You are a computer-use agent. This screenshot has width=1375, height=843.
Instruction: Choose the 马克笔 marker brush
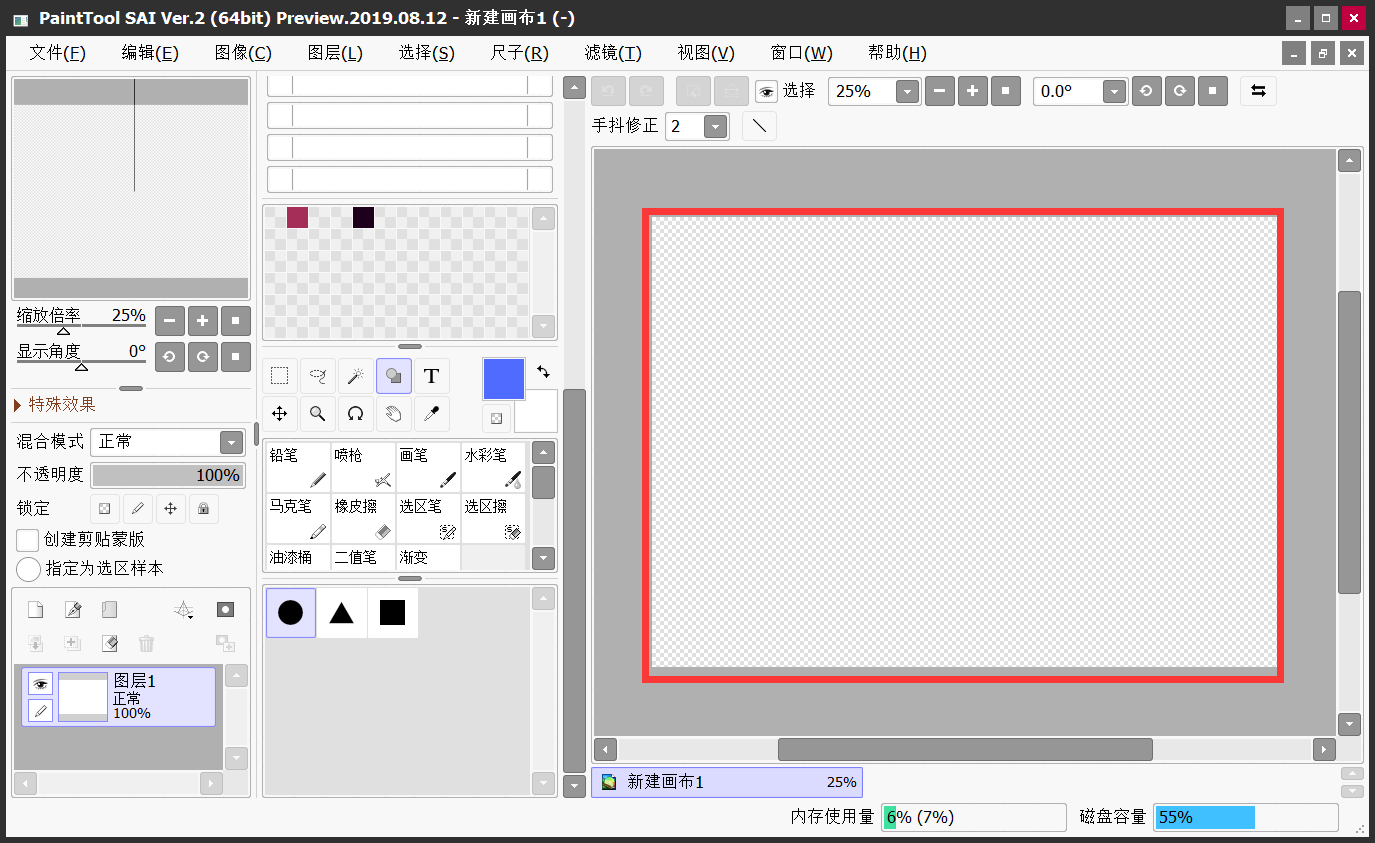(298, 519)
